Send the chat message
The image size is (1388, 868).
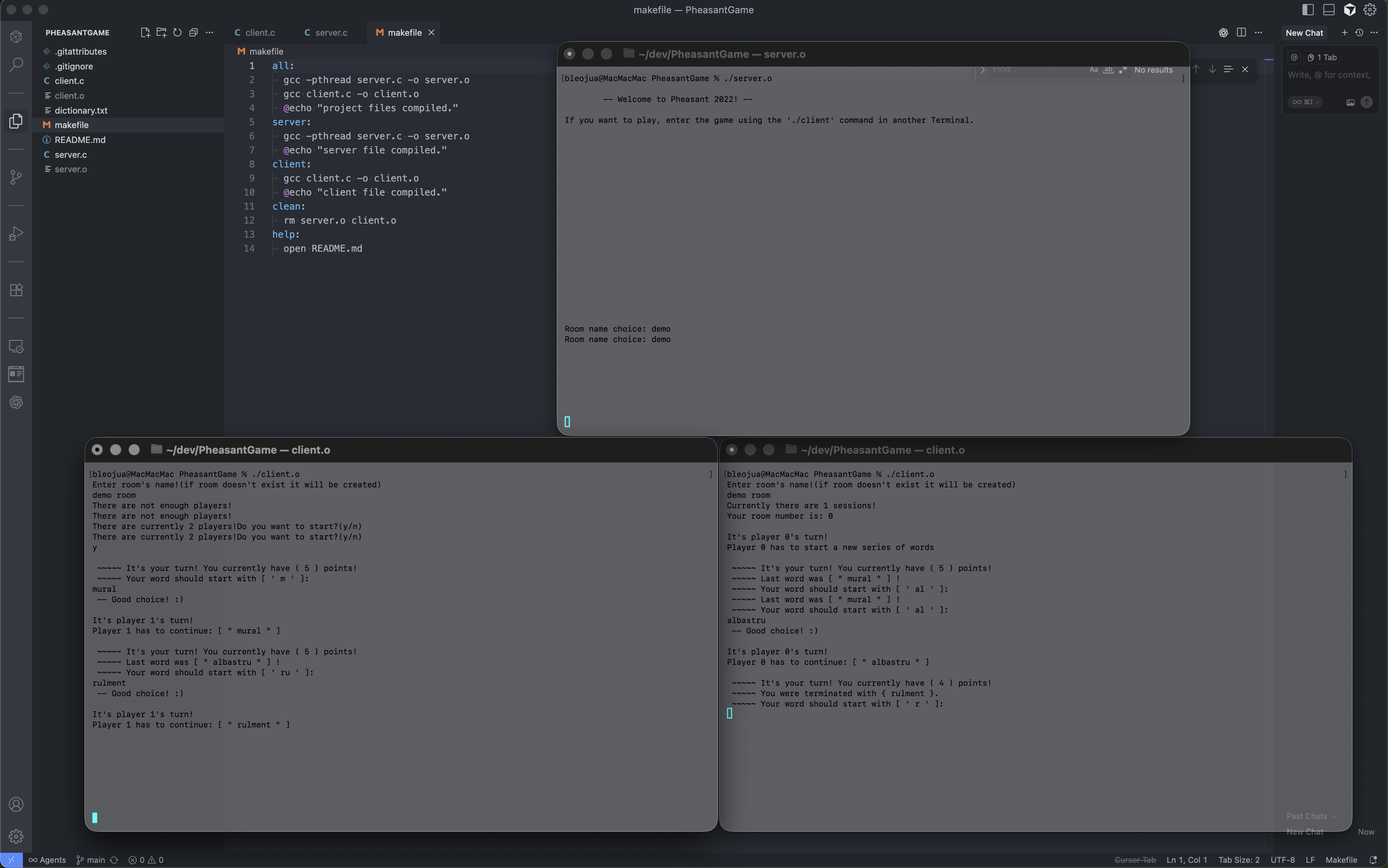point(1367,102)
